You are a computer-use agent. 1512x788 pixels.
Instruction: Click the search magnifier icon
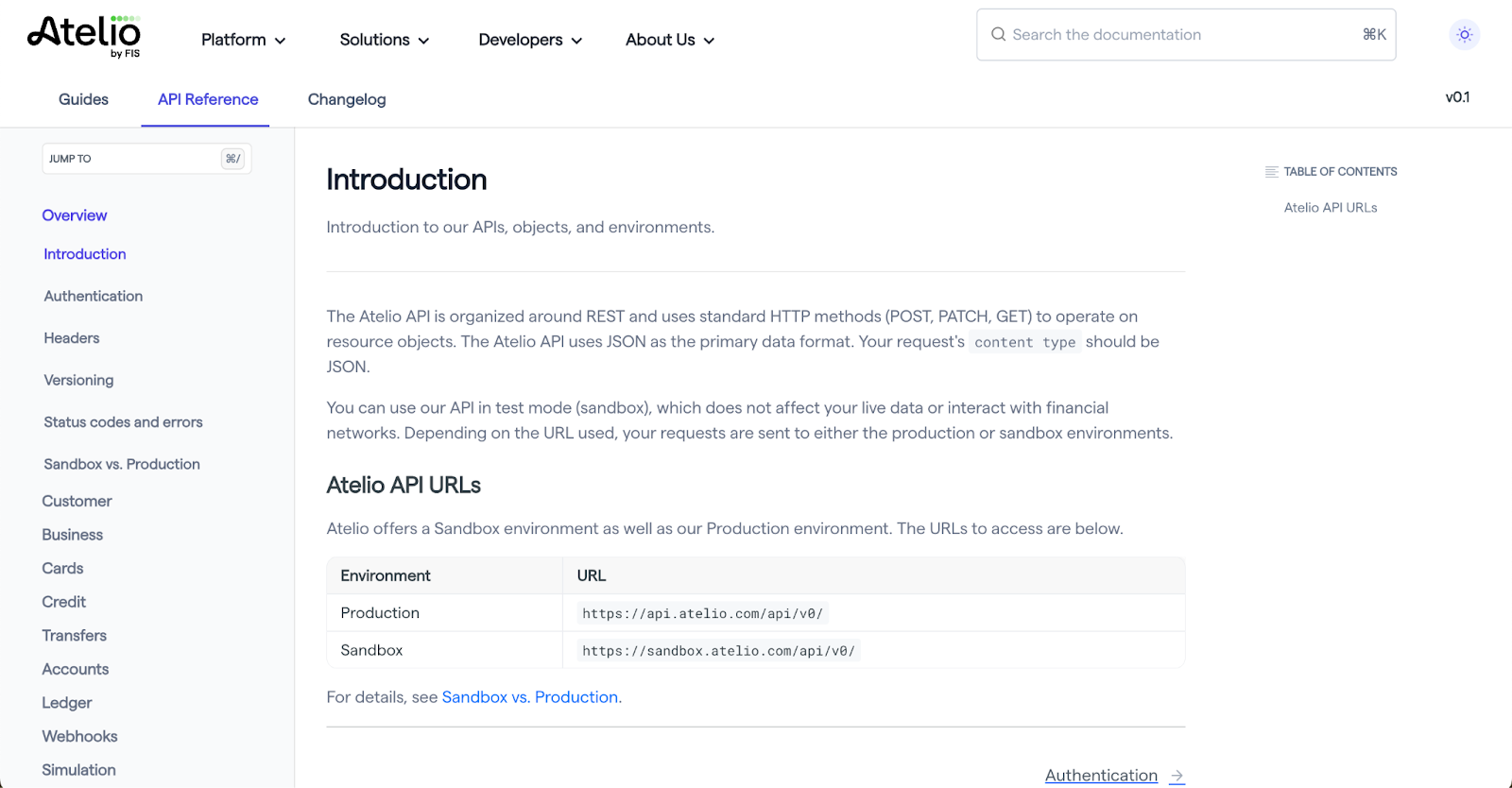click(998, 35)
